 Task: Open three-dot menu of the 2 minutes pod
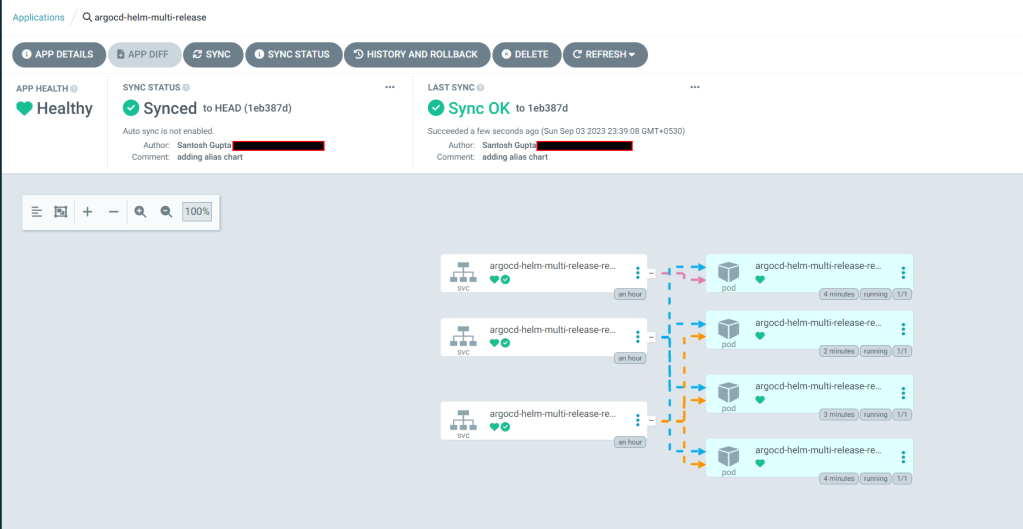tap(903, 329)
